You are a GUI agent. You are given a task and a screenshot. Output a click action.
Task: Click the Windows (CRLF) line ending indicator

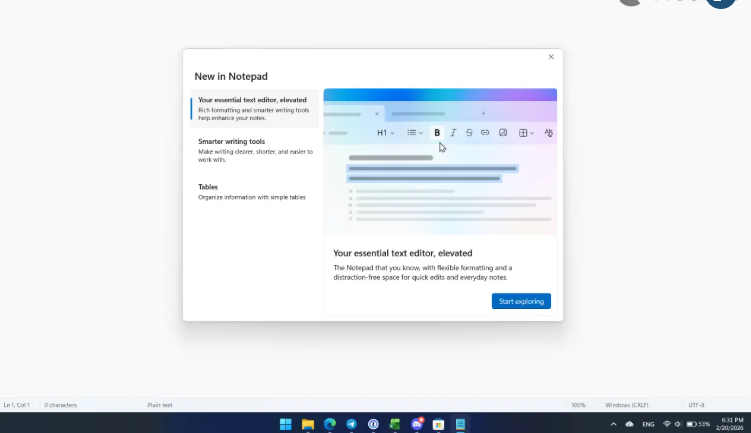[626, 405]
